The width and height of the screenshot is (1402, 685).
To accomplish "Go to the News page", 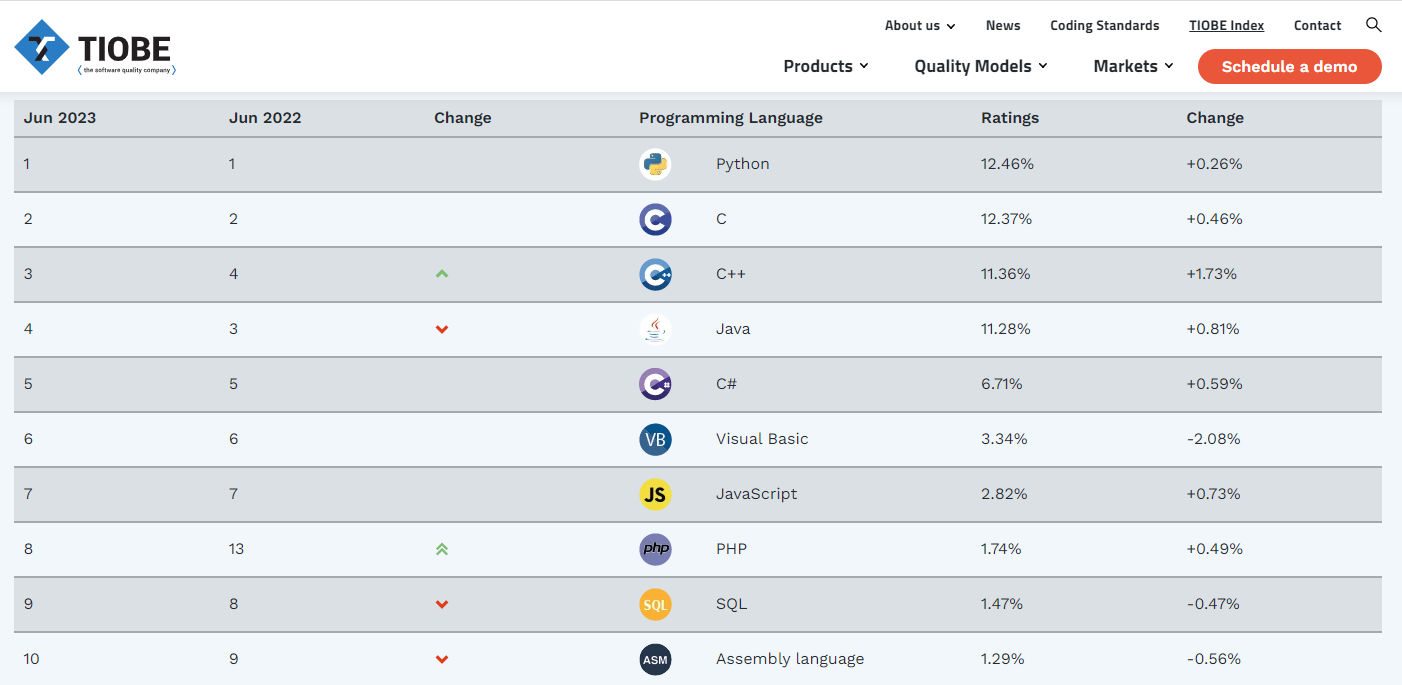I will click(x=1003, y=26).
